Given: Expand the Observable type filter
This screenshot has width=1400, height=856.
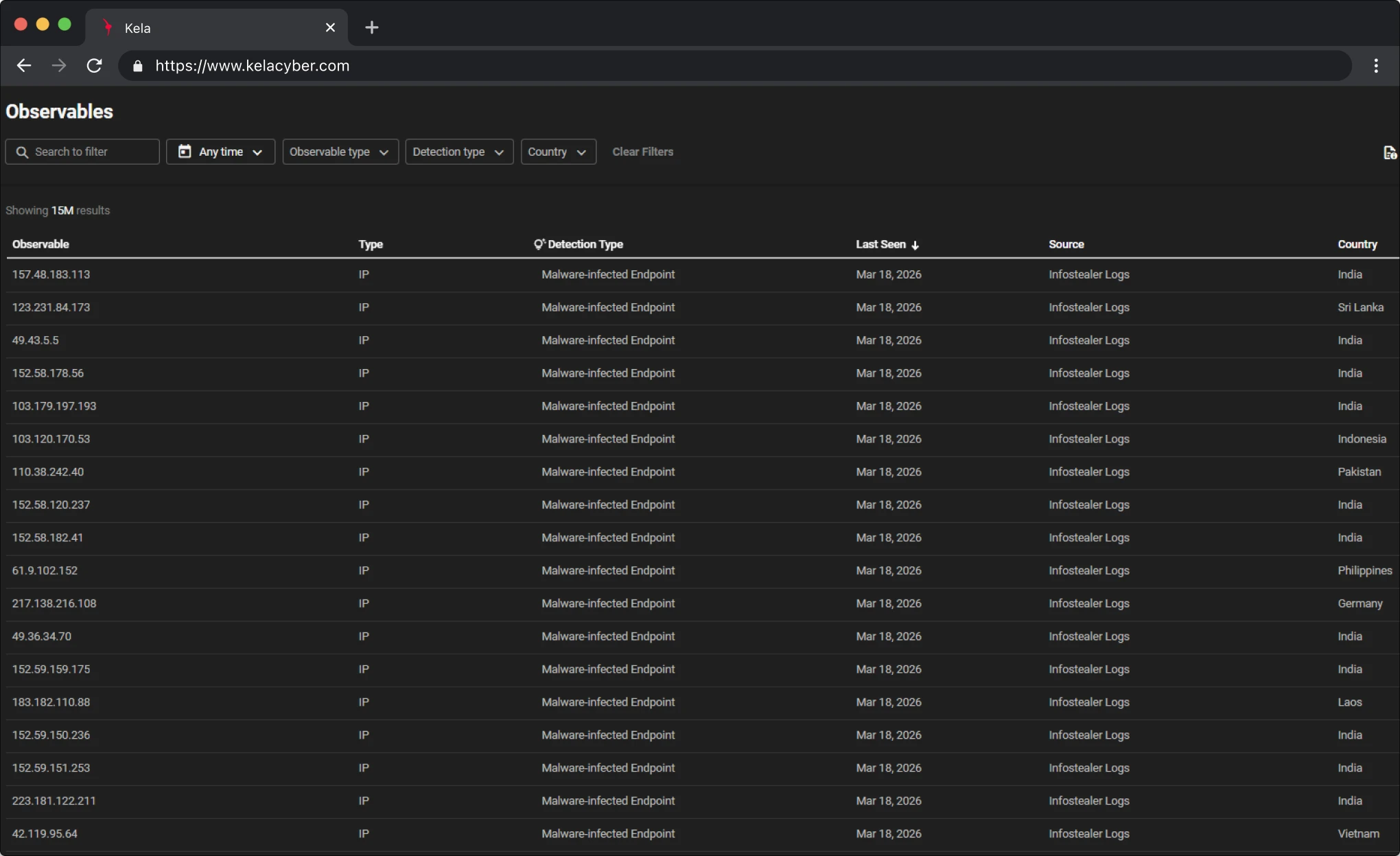Looking at the screenshot, I should click(x=340, y=152).
